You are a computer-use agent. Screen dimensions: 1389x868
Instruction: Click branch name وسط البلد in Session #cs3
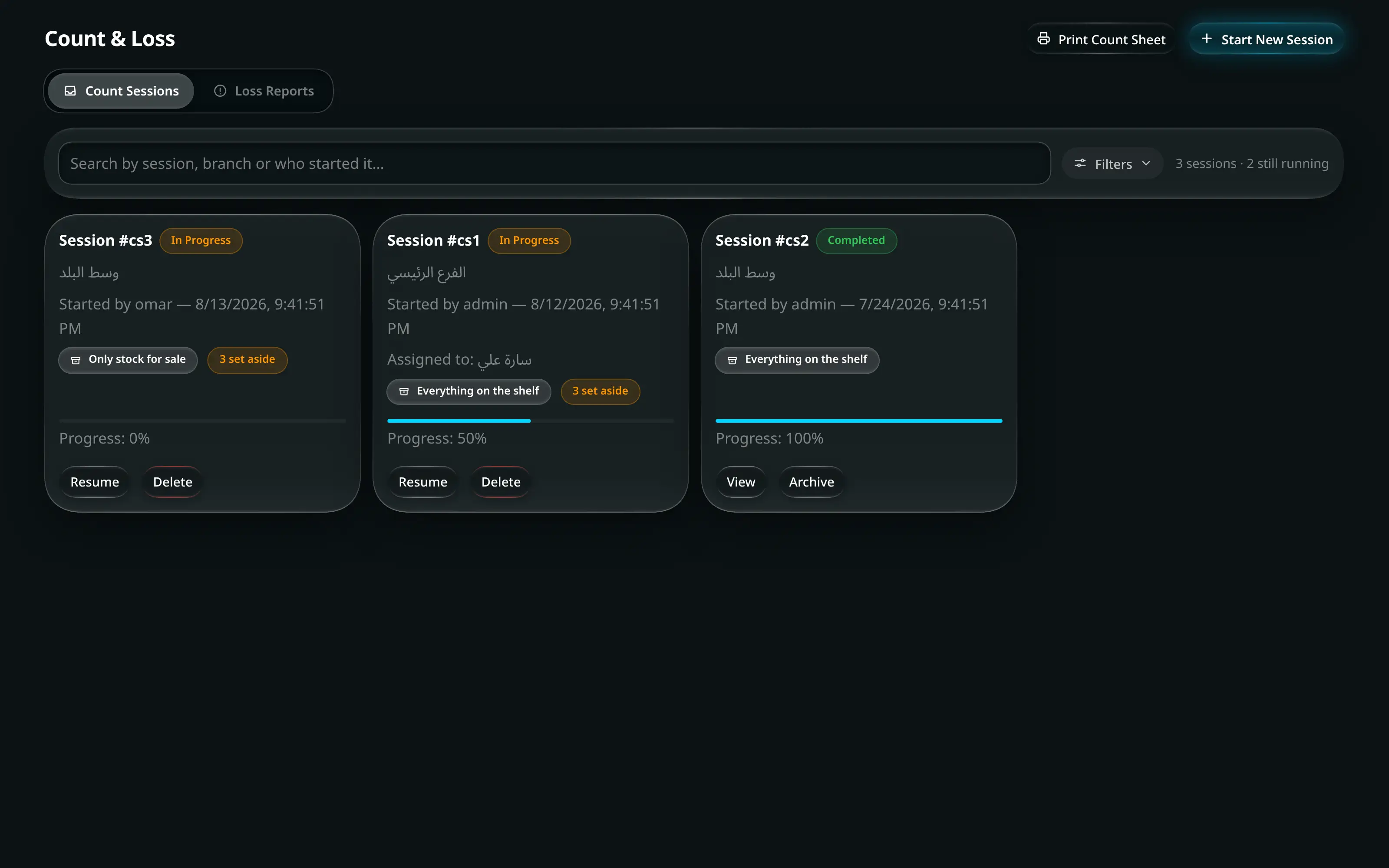tap(89, 273)
